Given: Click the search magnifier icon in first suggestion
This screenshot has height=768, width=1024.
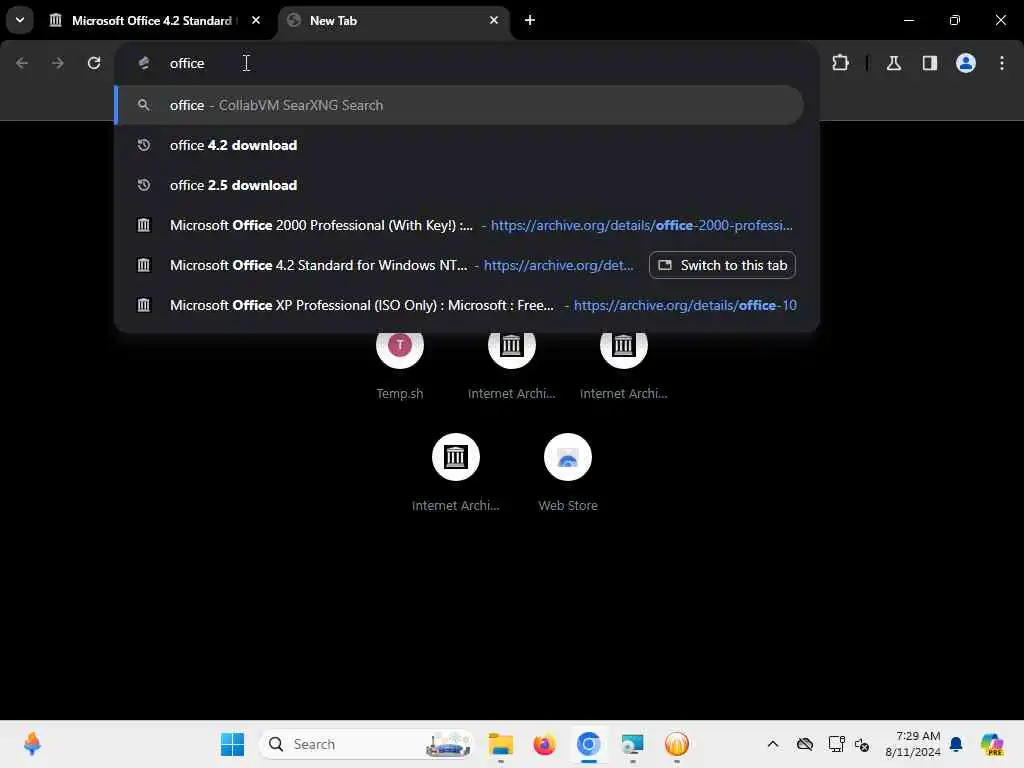Looking at the screenshot, I should tap(144, 105).
